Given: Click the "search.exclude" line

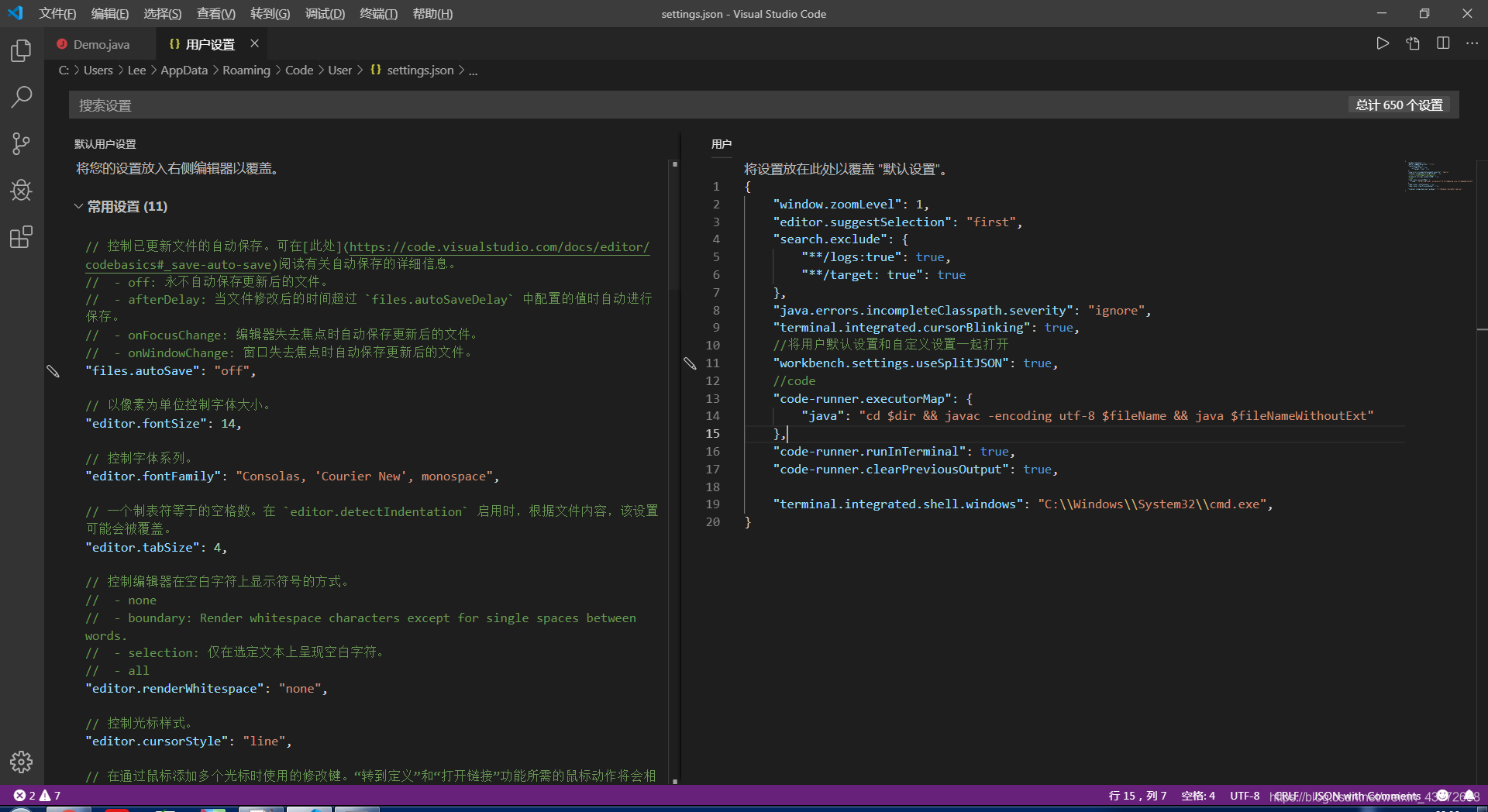Looking at the screenshot, I should coord(840,239).
